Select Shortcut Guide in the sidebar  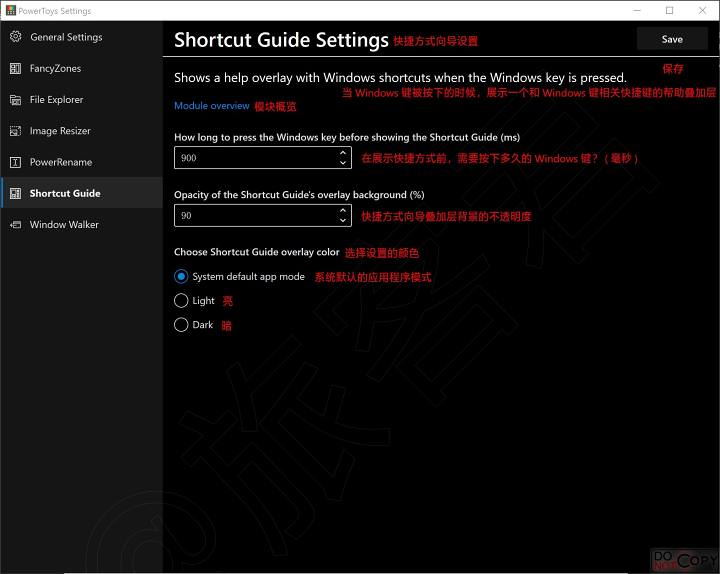point(82,193)
